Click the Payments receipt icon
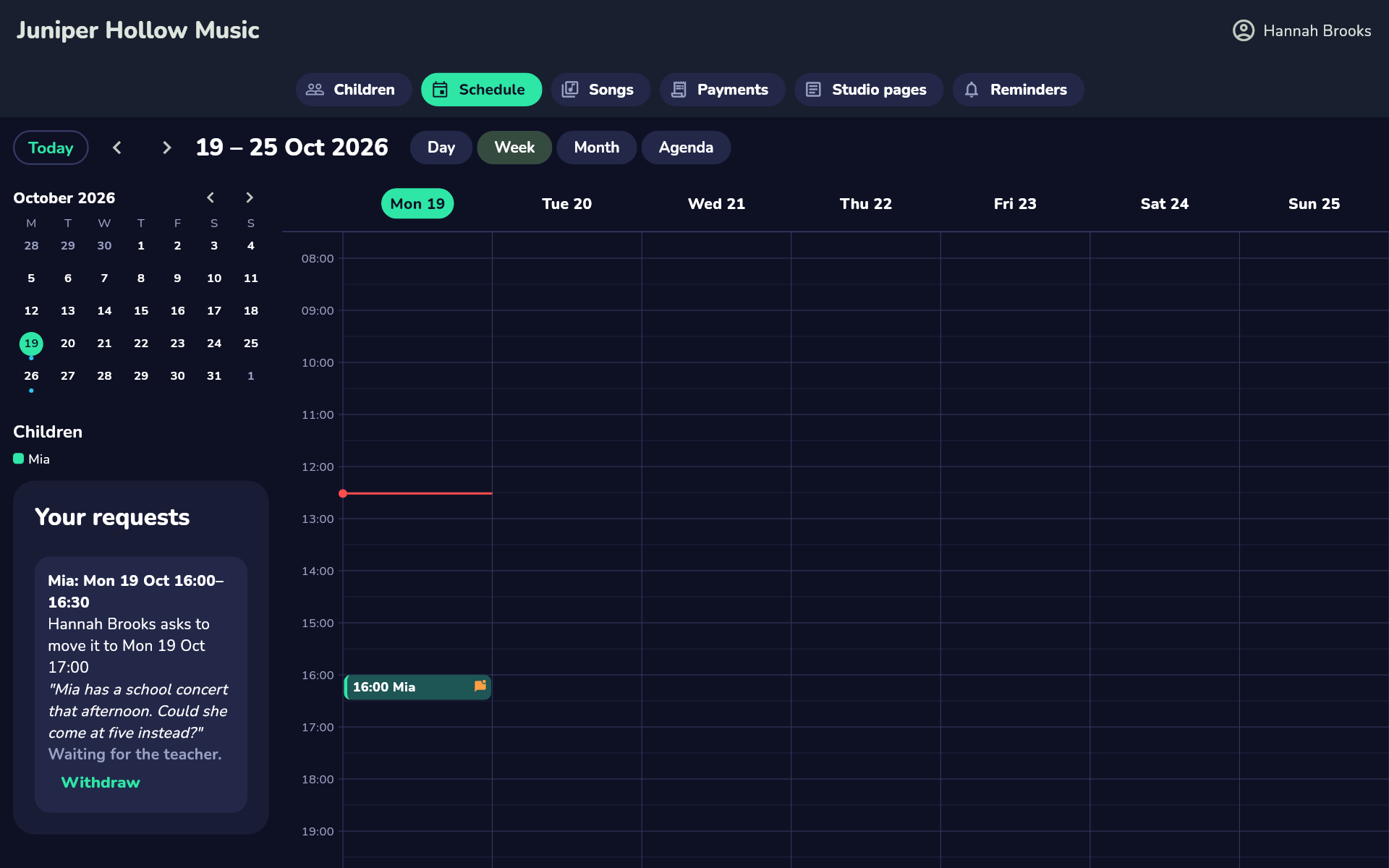Screen dimensions: 1389x868 tap(679, 90)
